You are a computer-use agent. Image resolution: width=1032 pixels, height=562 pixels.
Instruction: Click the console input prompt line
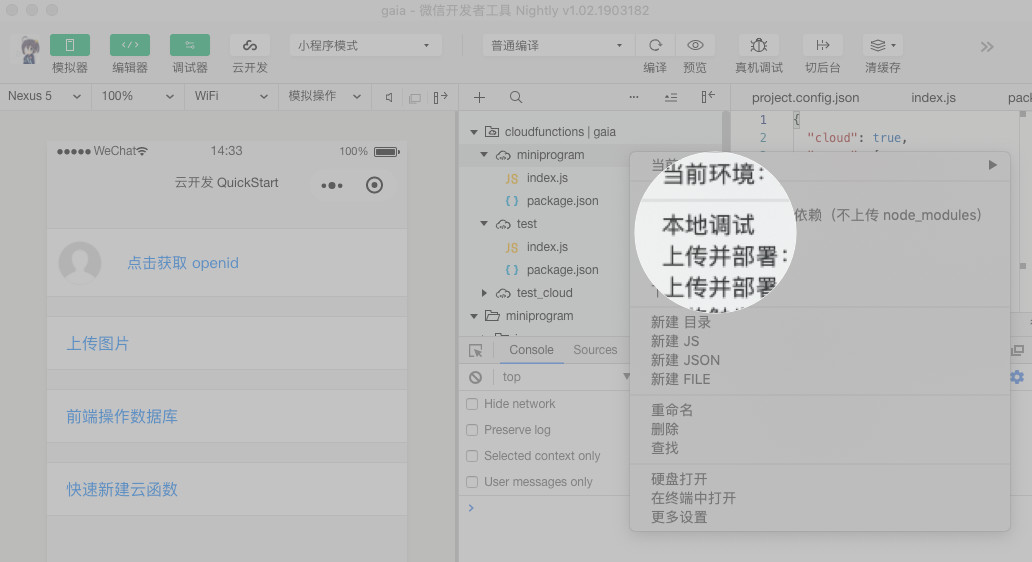tap(745, 508)
